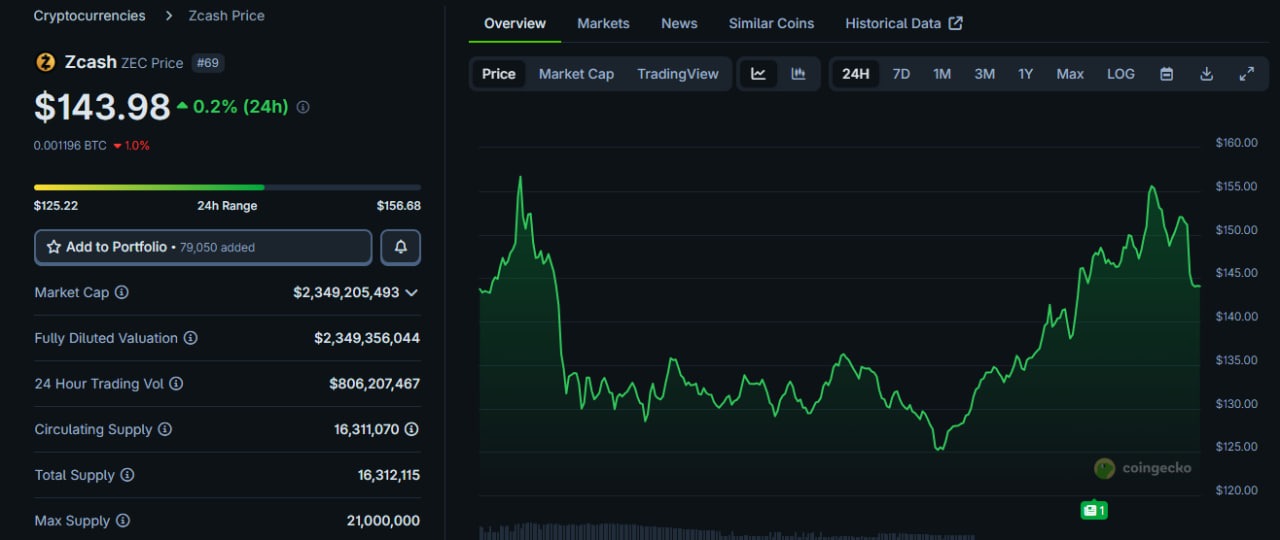Select the 7D time range
The width and height of the screenshot is (1280, 540).
(901, 74)
